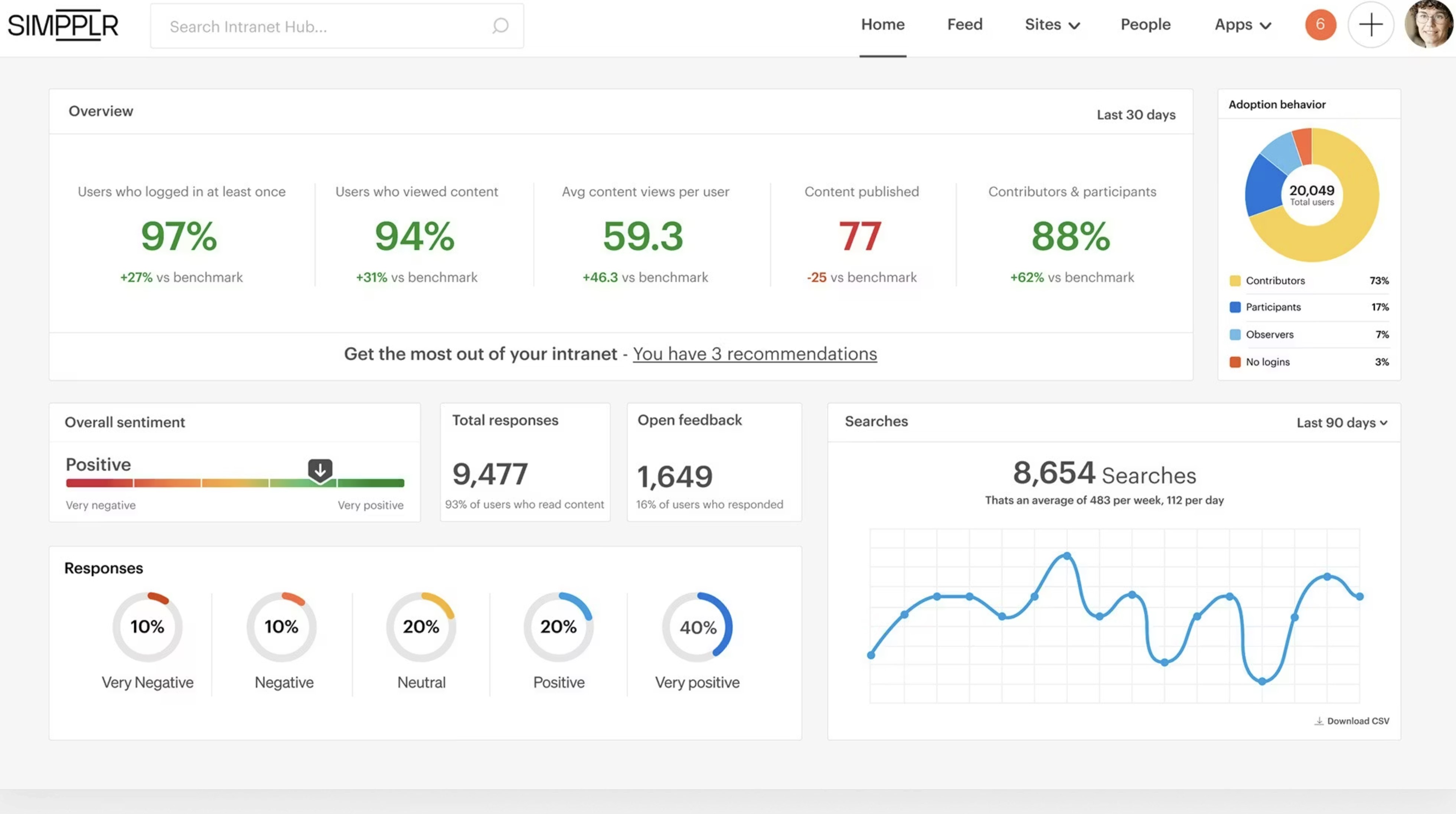Open the 3 recommendations link
1456x814 pixels.
(x=755, y=354)
